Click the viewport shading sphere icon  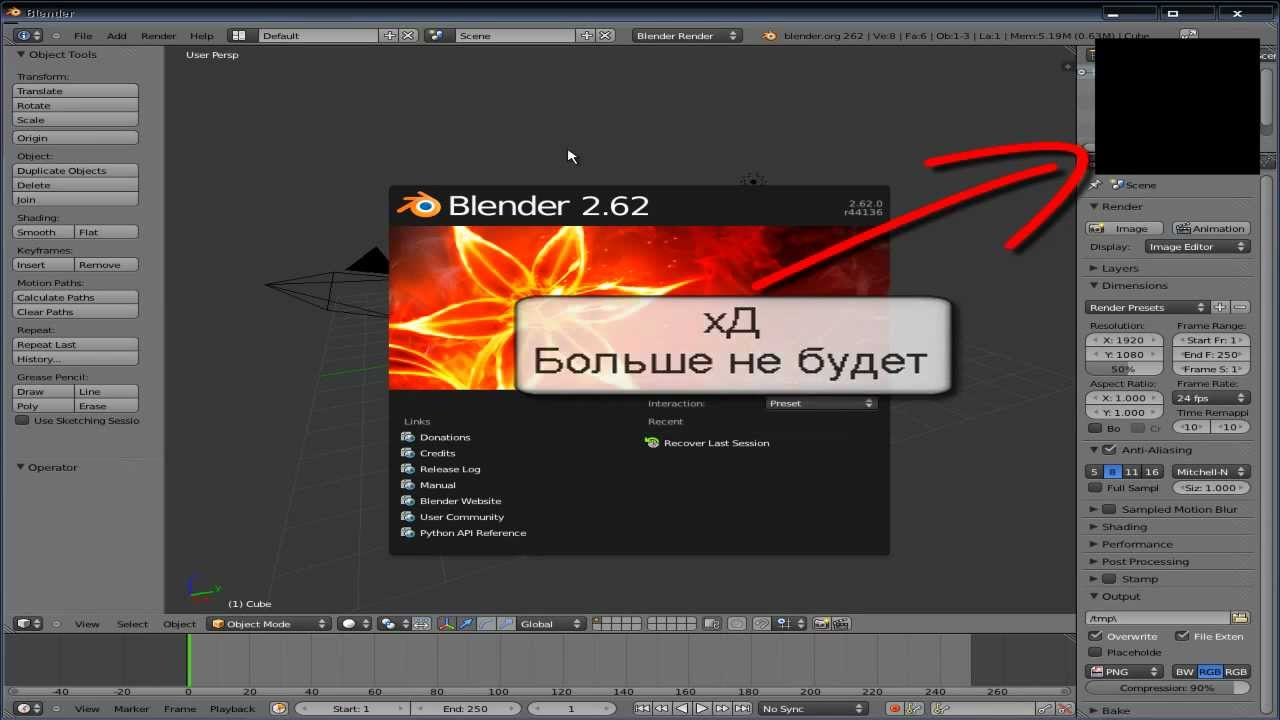click(353, 623)
